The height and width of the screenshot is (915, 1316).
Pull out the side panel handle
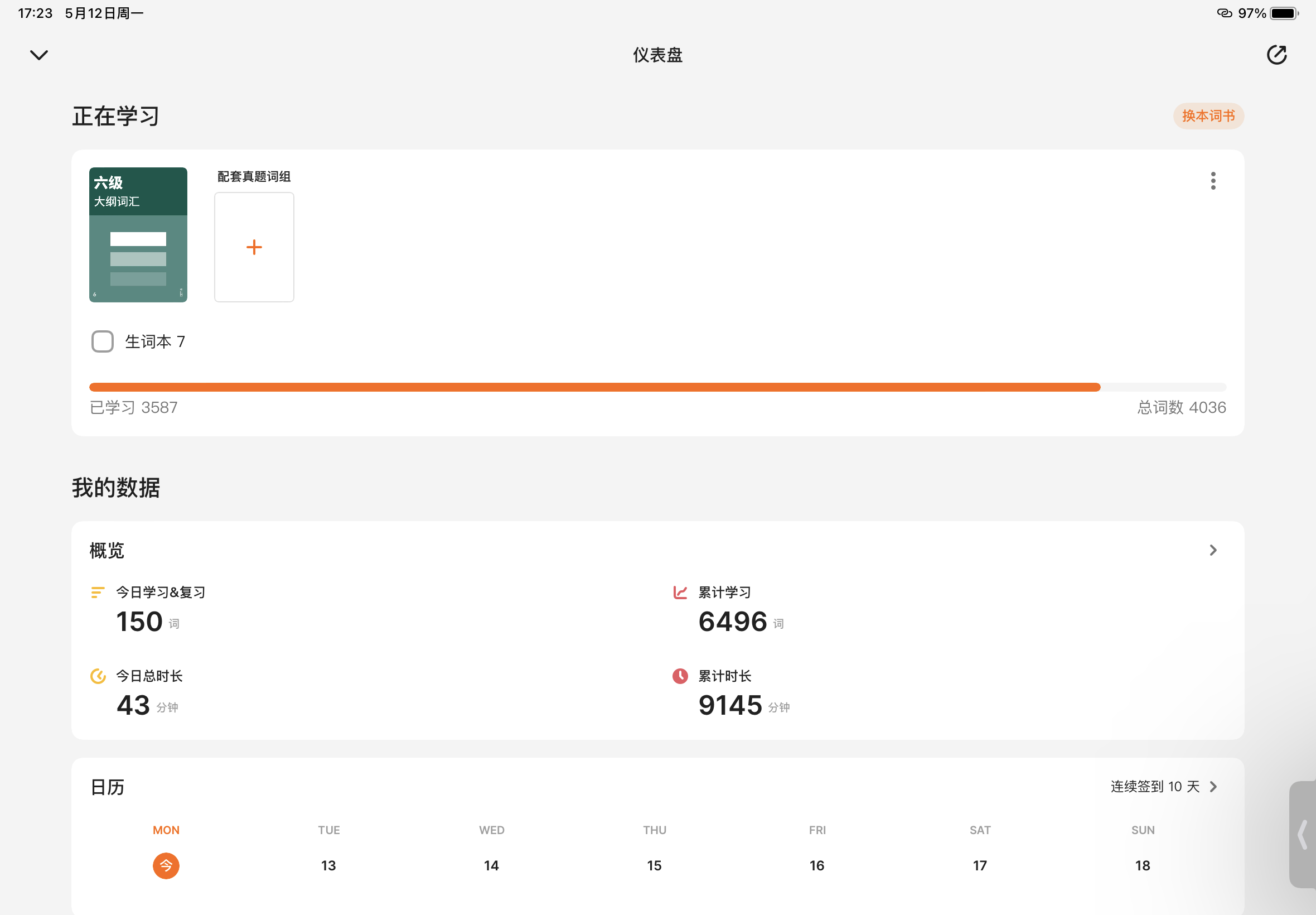(x=1303, y=835)
